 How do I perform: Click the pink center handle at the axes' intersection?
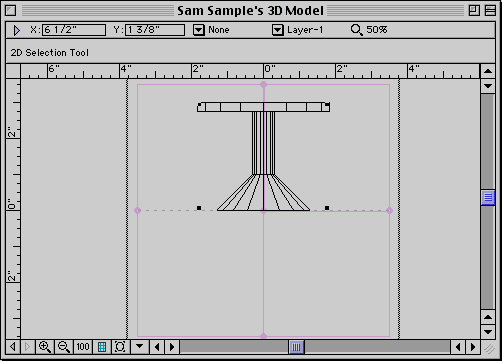pyautogui.click(x=263, y=211)
